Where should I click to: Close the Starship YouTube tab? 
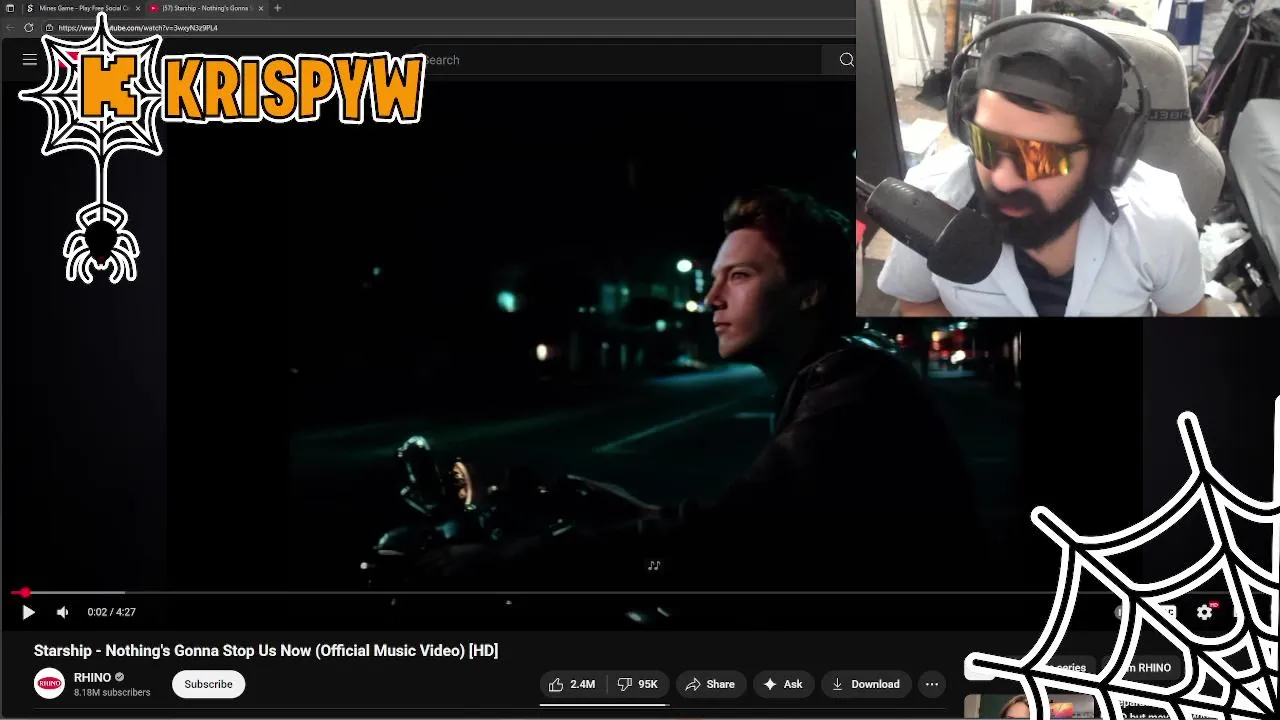(x=261, y=8)
